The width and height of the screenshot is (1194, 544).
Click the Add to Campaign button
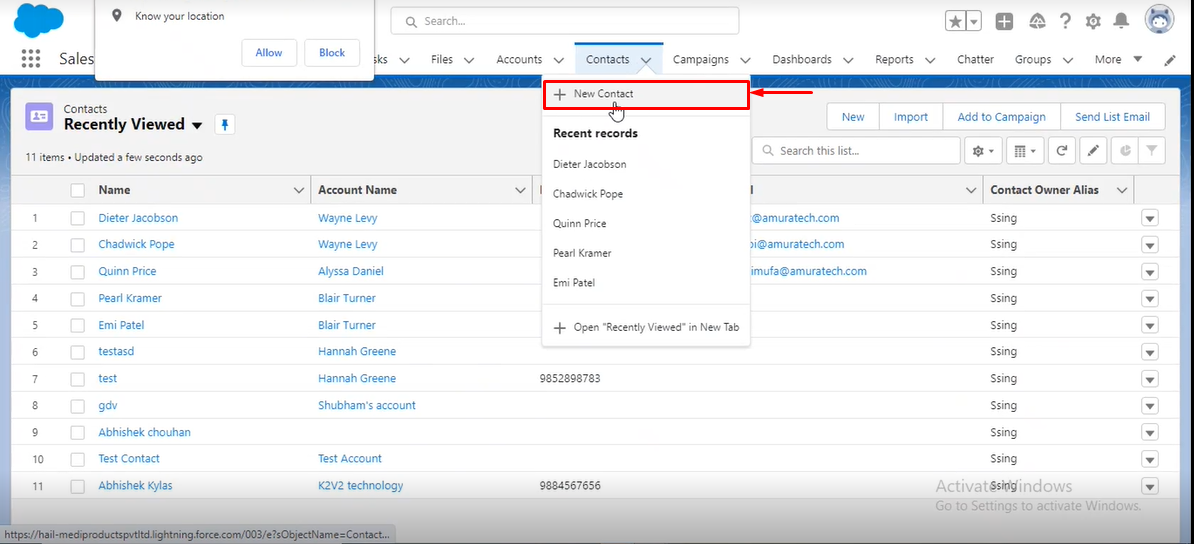1001,117
